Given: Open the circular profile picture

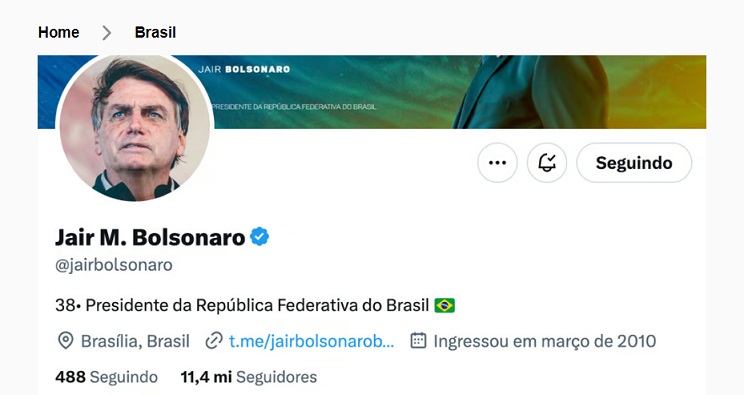Looking at the screenshot, I should point(135,127).
